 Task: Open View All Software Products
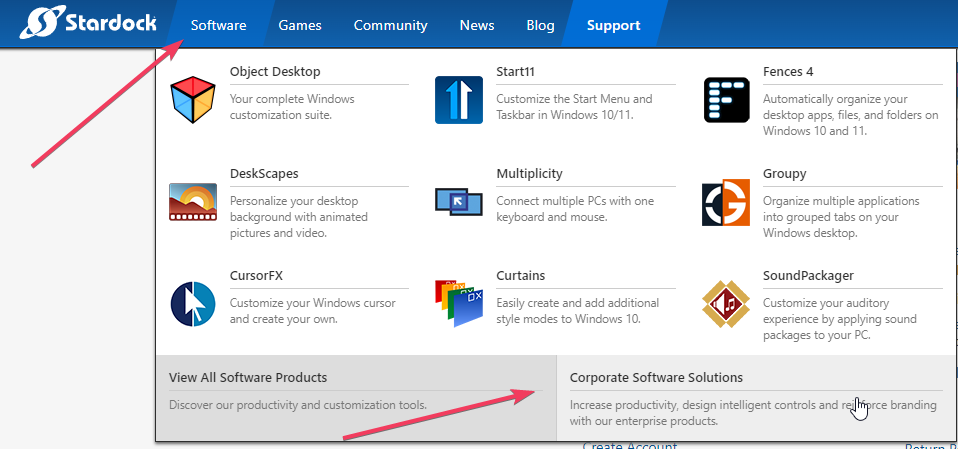click(x=248, y=377)
